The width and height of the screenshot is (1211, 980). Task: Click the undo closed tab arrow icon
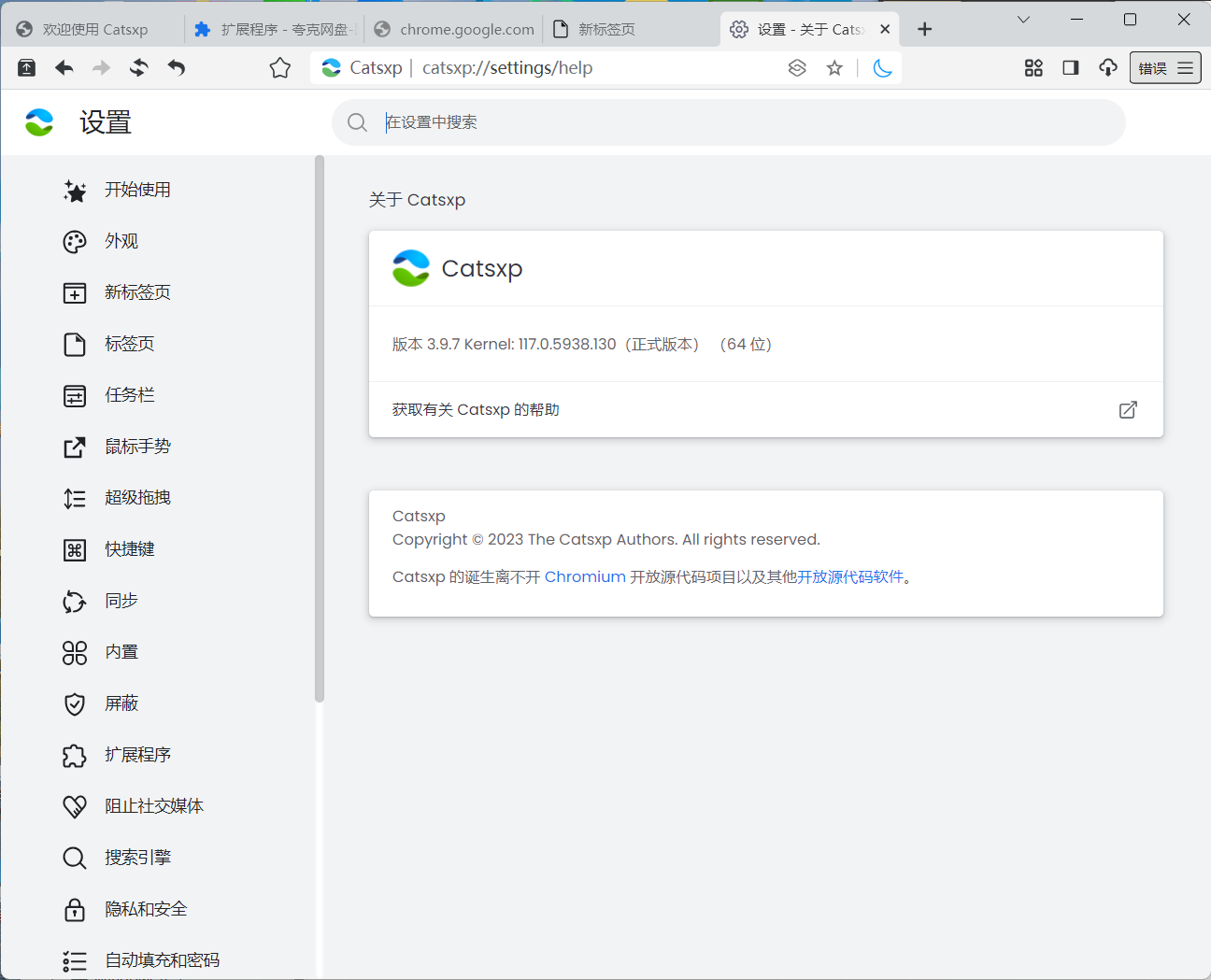click(x=177, y=67)
